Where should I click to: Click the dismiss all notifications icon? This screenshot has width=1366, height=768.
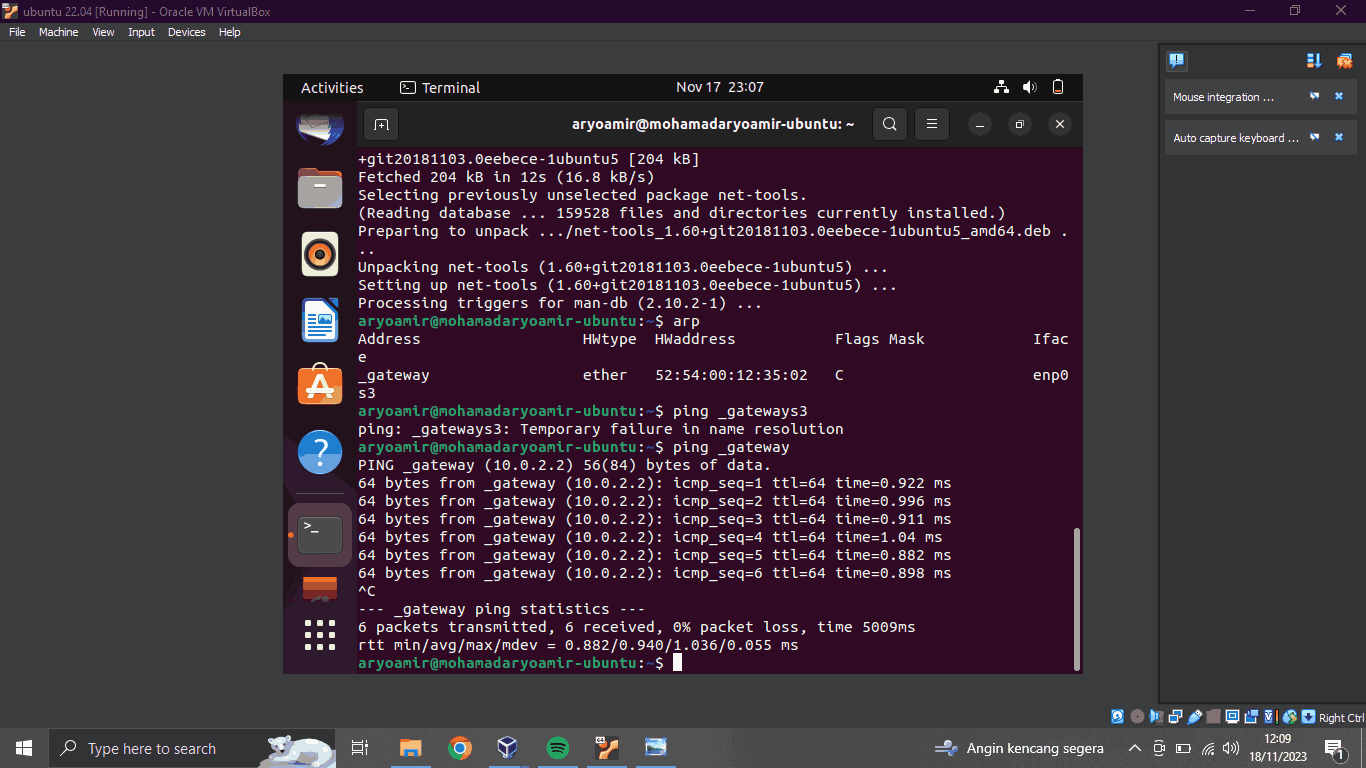1344,61
